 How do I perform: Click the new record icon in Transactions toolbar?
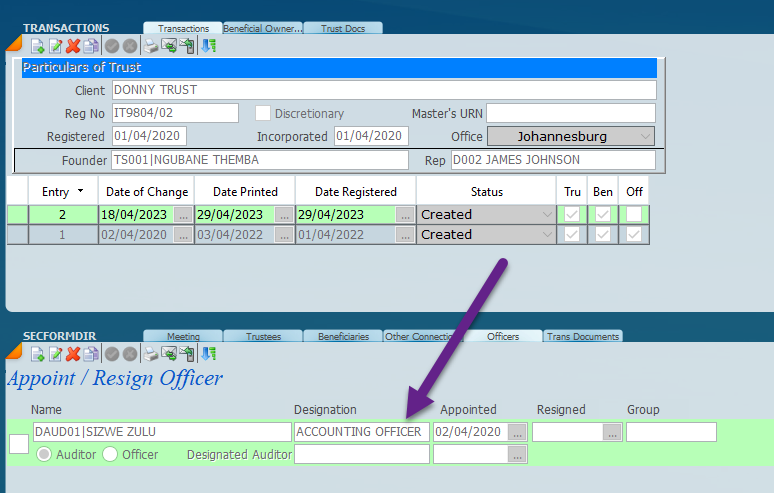(38, 46)
